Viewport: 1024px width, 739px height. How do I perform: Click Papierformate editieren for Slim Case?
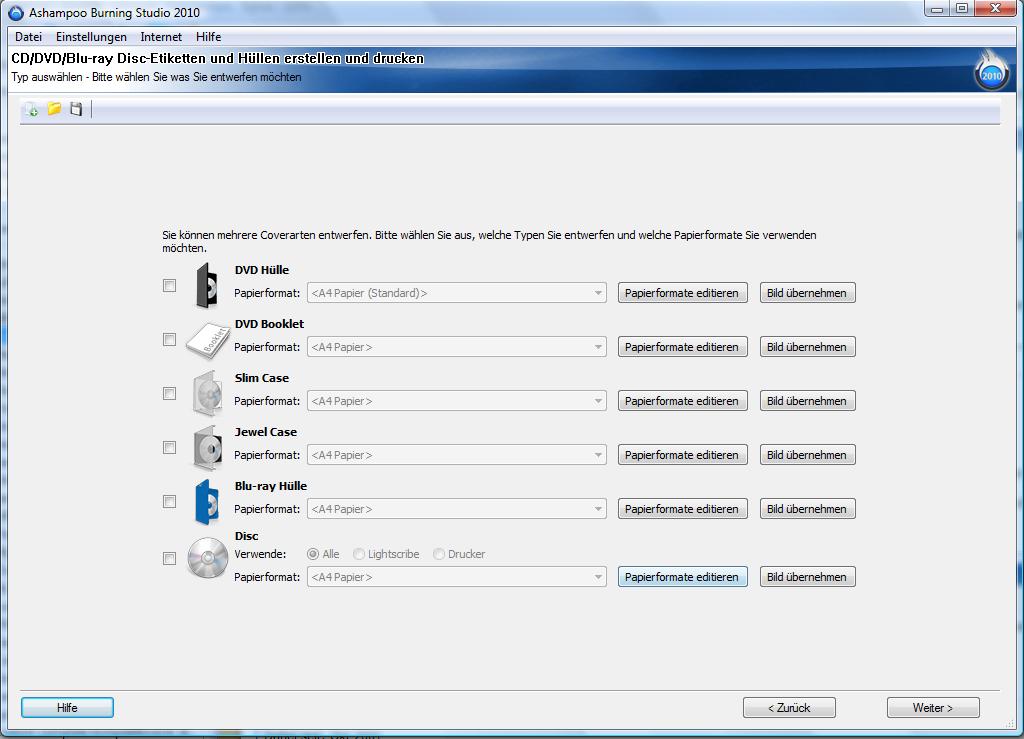point(682,401)
